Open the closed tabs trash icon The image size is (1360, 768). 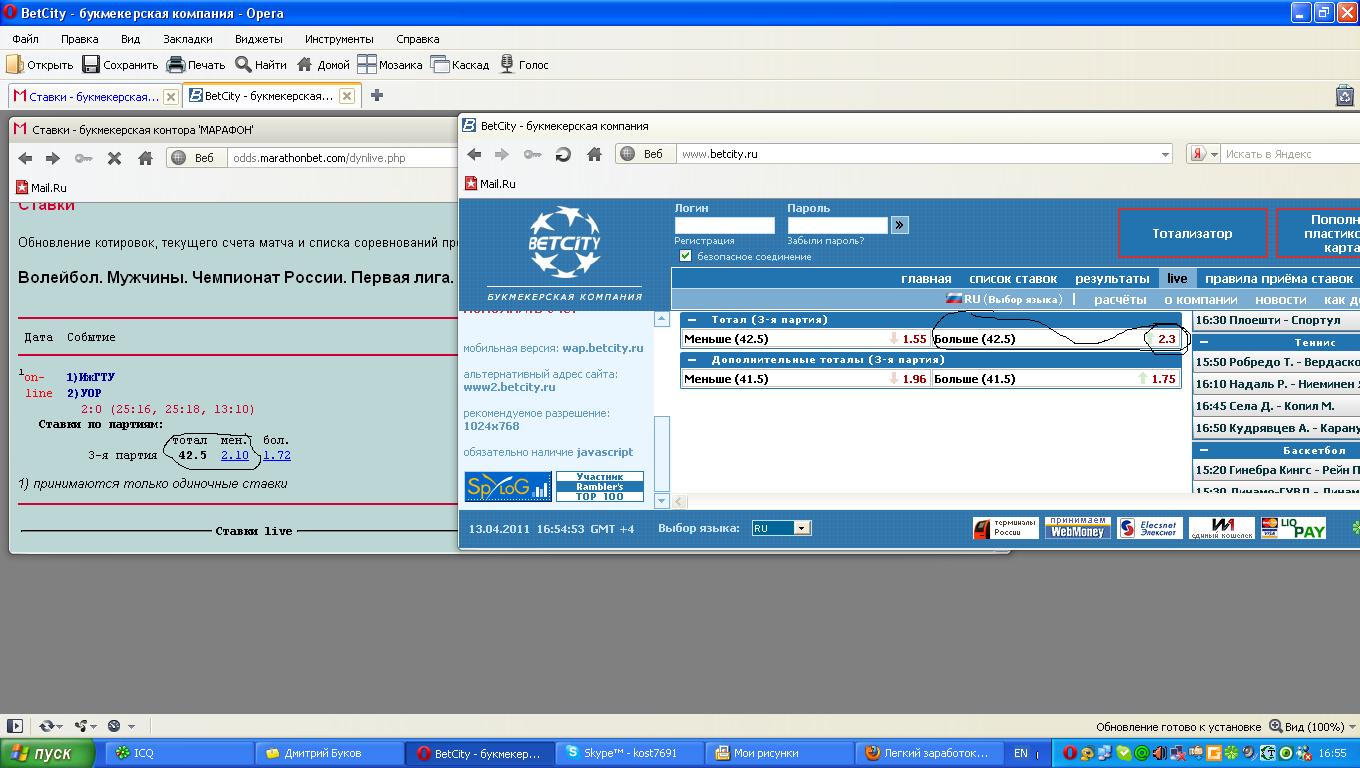[1345, 96]
